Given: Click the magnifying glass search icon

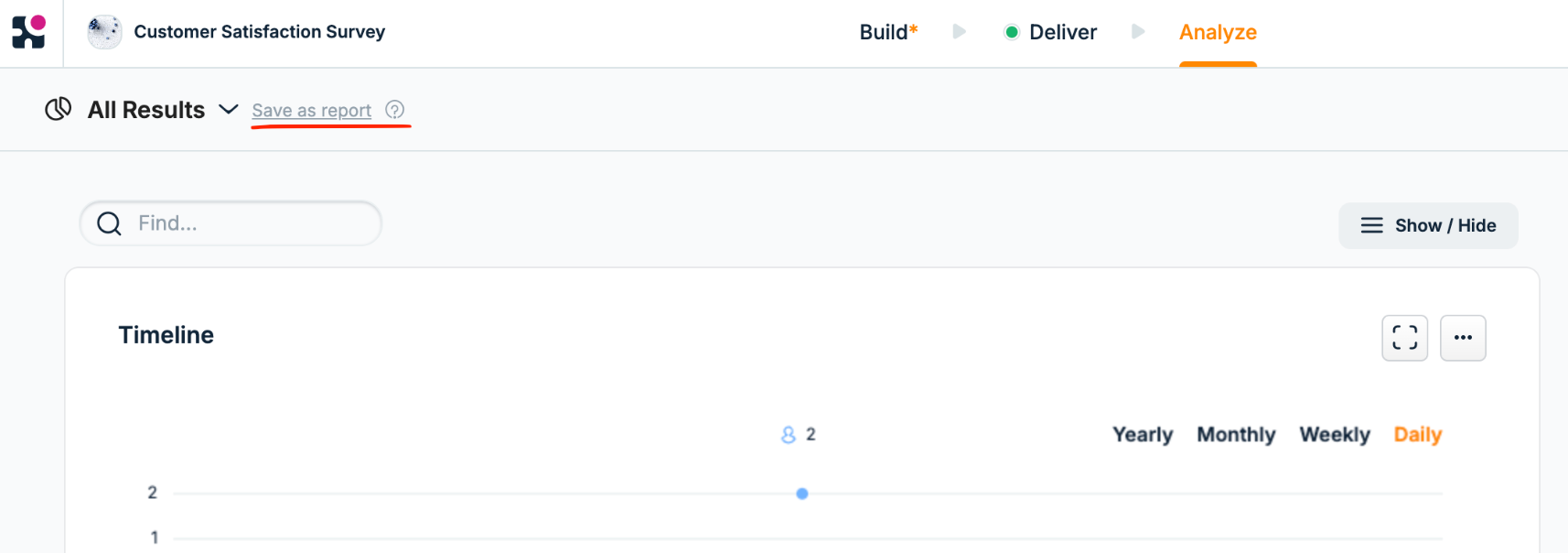Looking at the screenshot, I should (109, 223).
